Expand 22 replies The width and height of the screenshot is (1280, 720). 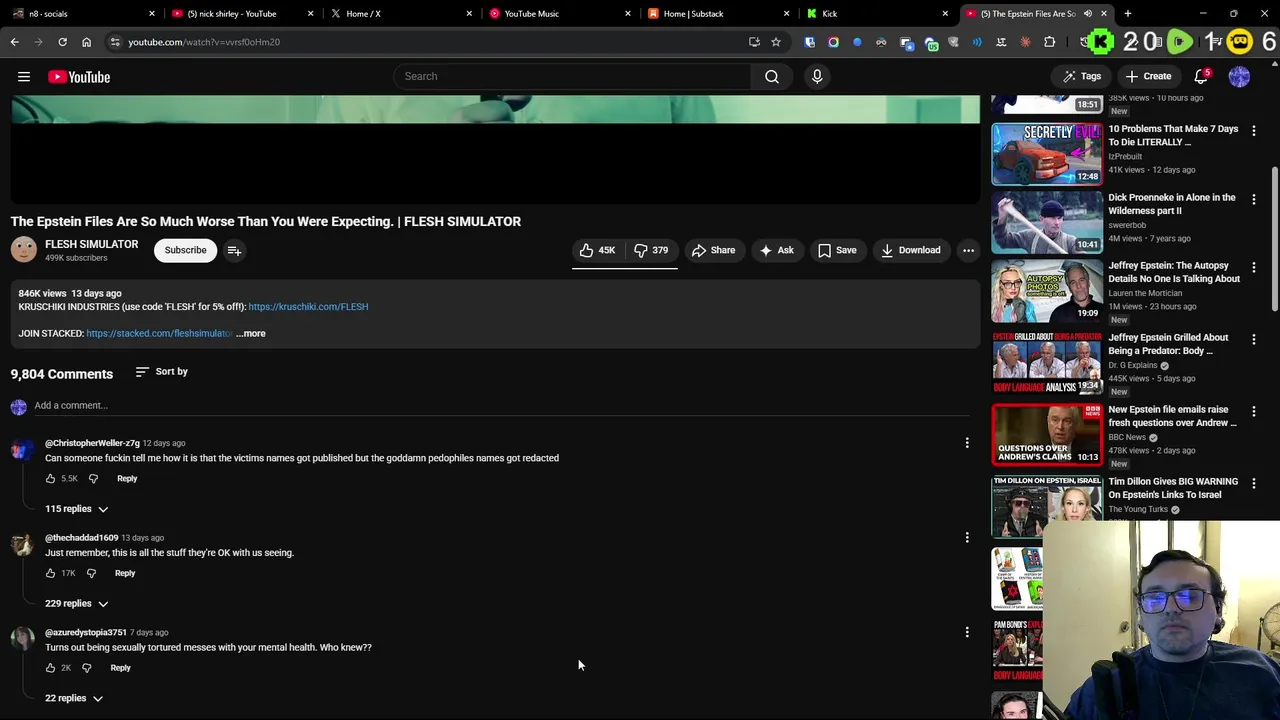(x=73, y=698)
